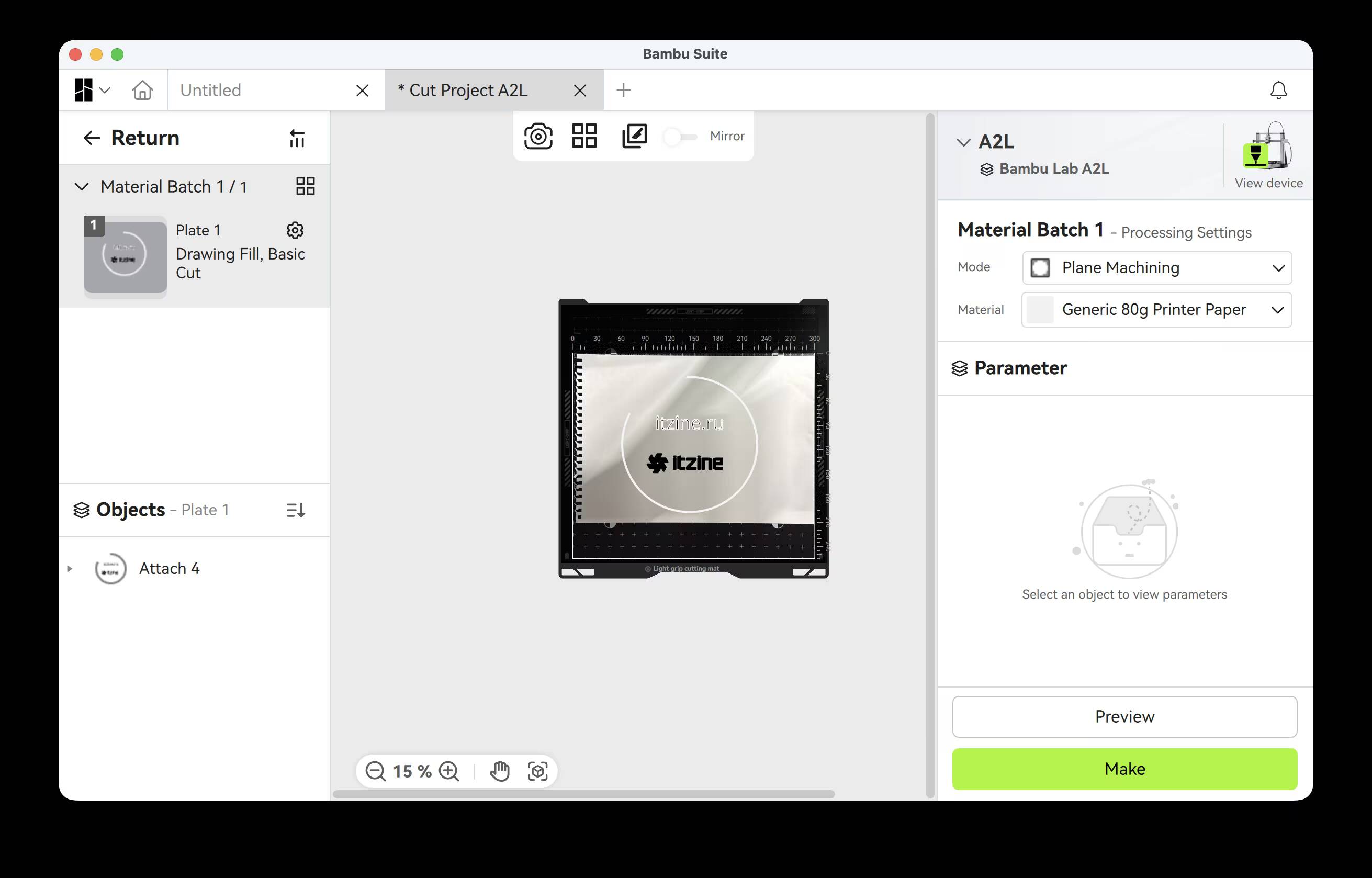Click the material color swatch
Screen dimensions: 1372x878
click(1040, 310)
